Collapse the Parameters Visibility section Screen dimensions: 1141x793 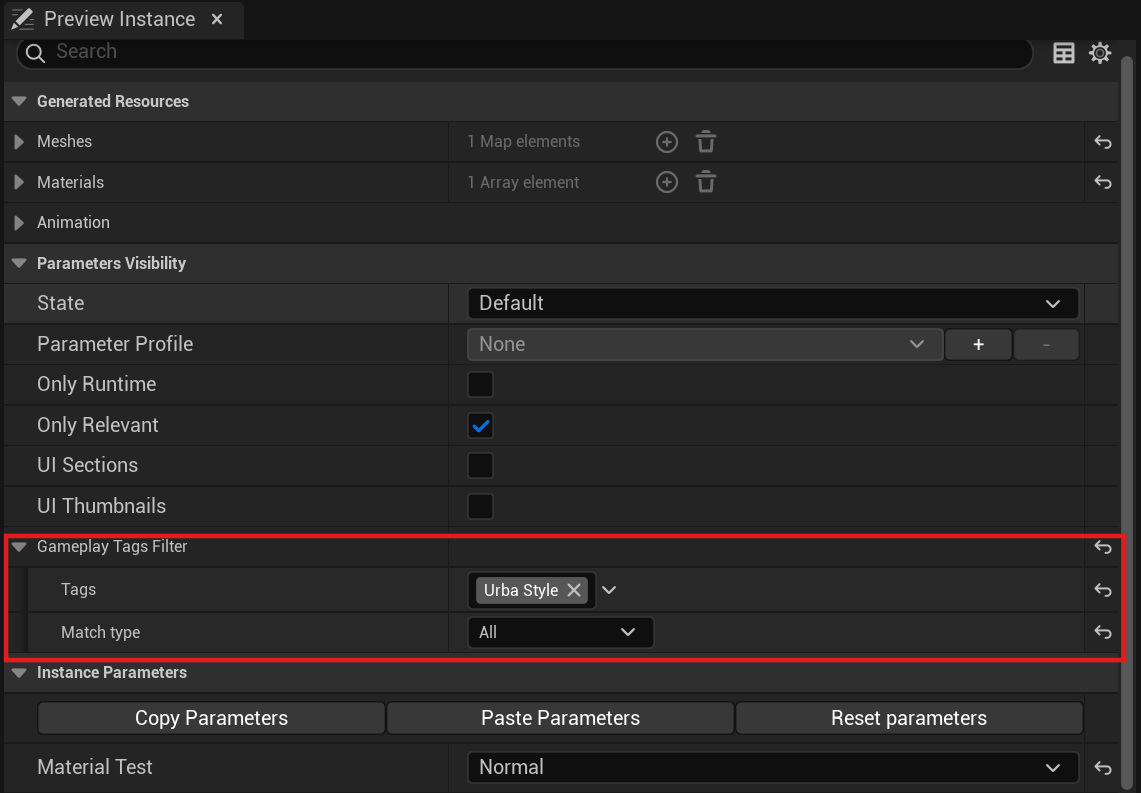(x=20, y=263)
